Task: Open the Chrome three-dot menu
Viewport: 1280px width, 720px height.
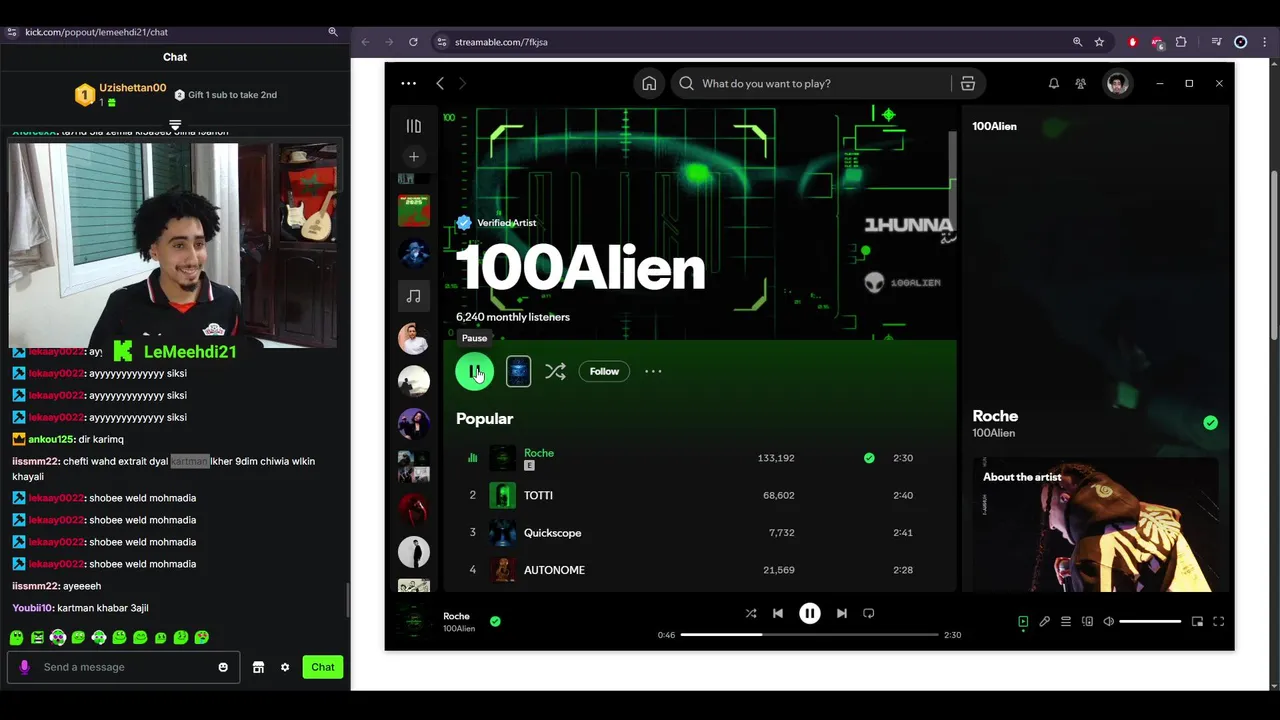Action: (x=1265, y=42)
